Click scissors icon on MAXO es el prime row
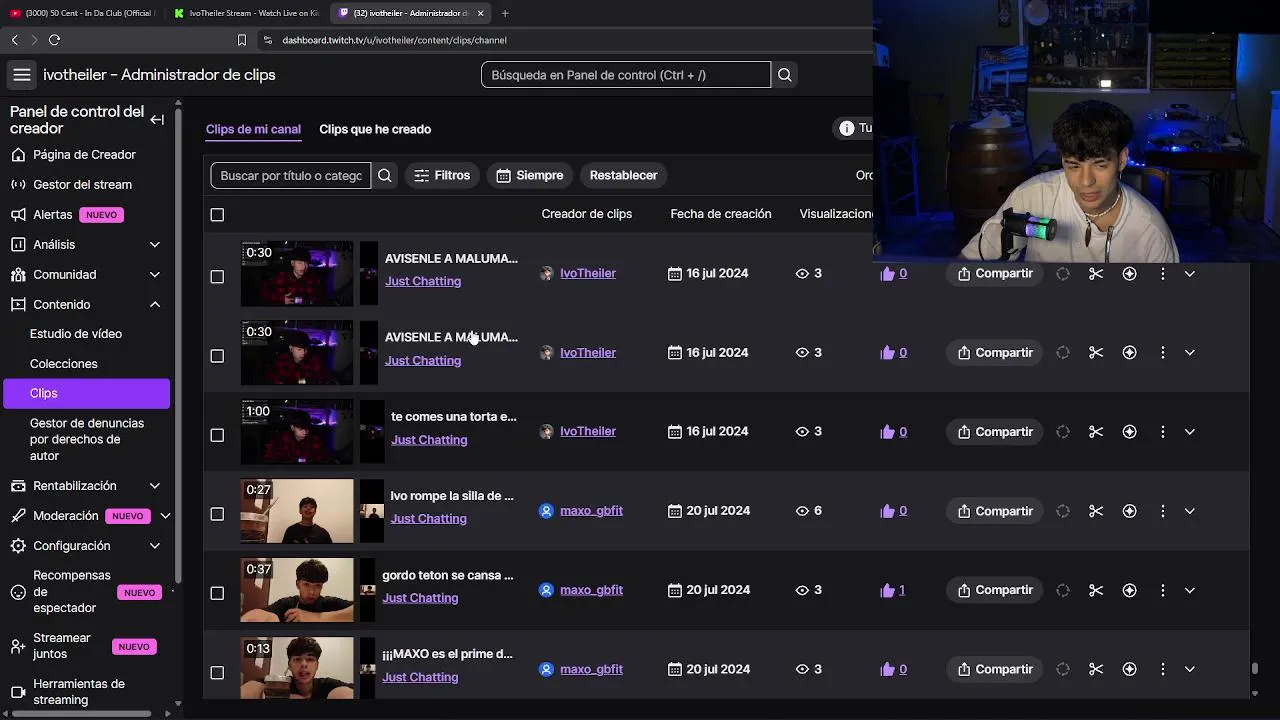 click(x=1096, y=669)
